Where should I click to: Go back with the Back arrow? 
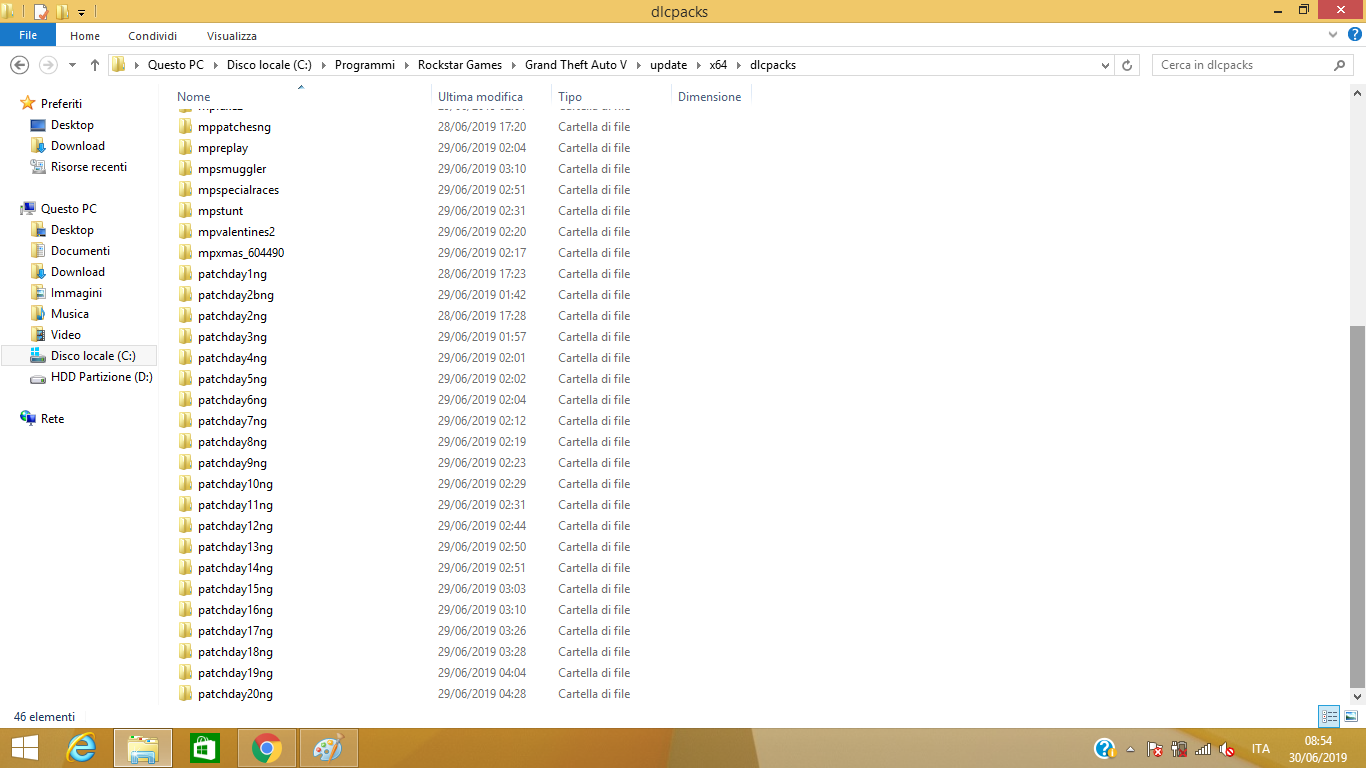(x=19, y=65)
